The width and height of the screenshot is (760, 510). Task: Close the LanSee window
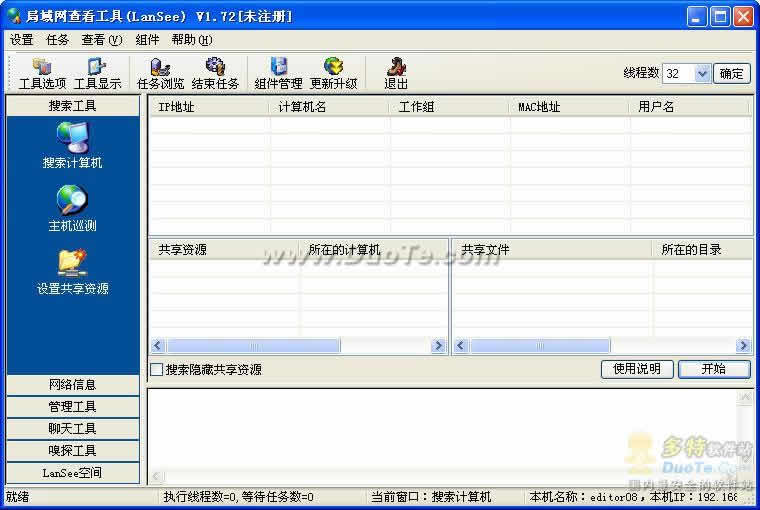[x=743, y=16]
